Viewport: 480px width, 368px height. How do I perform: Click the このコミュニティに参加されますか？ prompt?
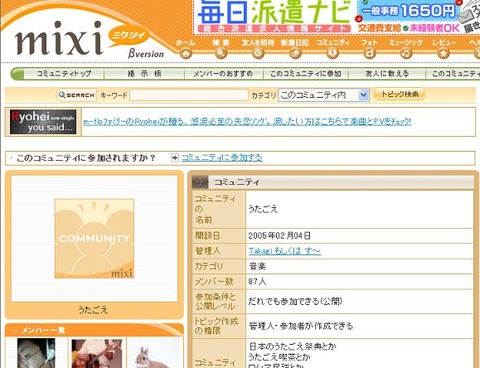(86, 158)
